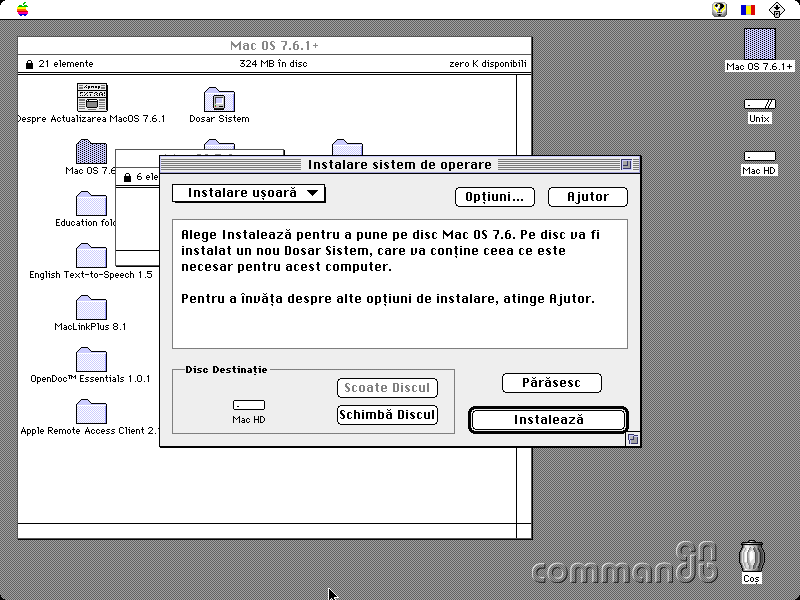This screenshot has width=800, height=600.
Task: Click the installer window zoom box
Action: (x=626, y=164)
